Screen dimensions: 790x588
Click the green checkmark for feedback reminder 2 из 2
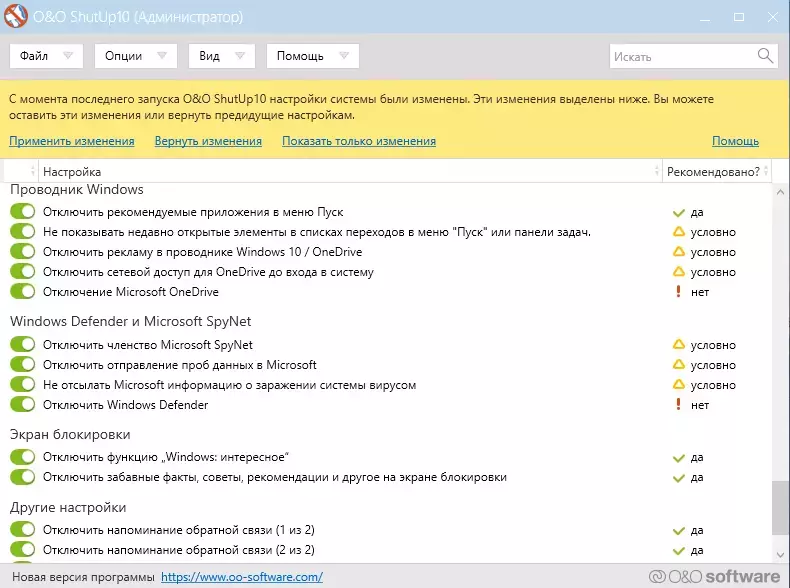click(679, 551)
